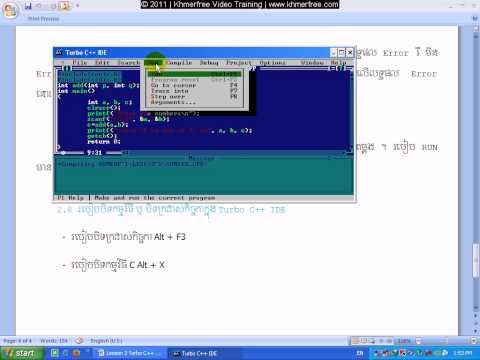The height and width of the screenshot is (360, 480).
Task: Click the zoom in plus button in Word
Action: click(x=474, y=341)
